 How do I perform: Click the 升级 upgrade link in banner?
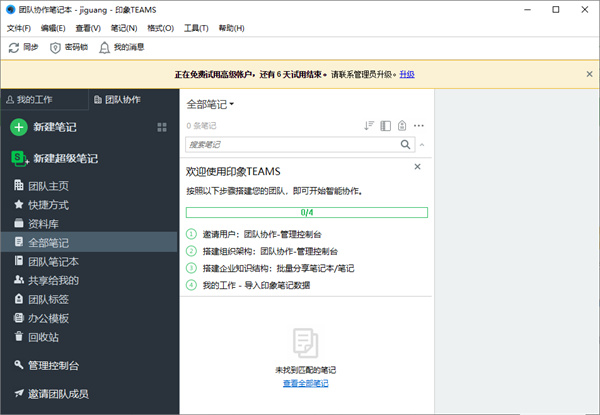click(407, 74)
